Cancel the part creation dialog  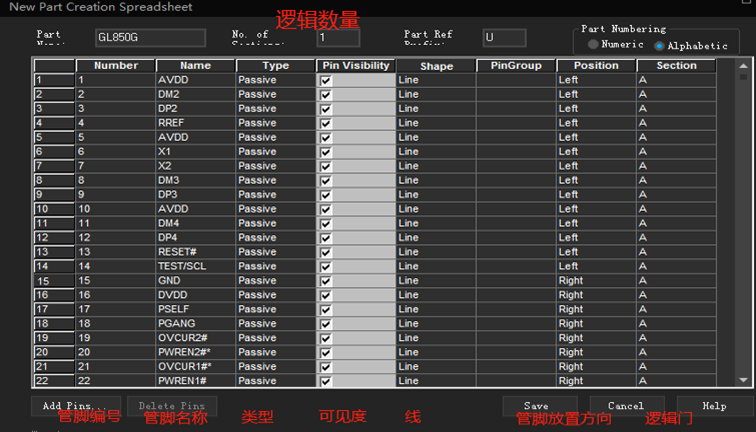[x=627, y=406]
